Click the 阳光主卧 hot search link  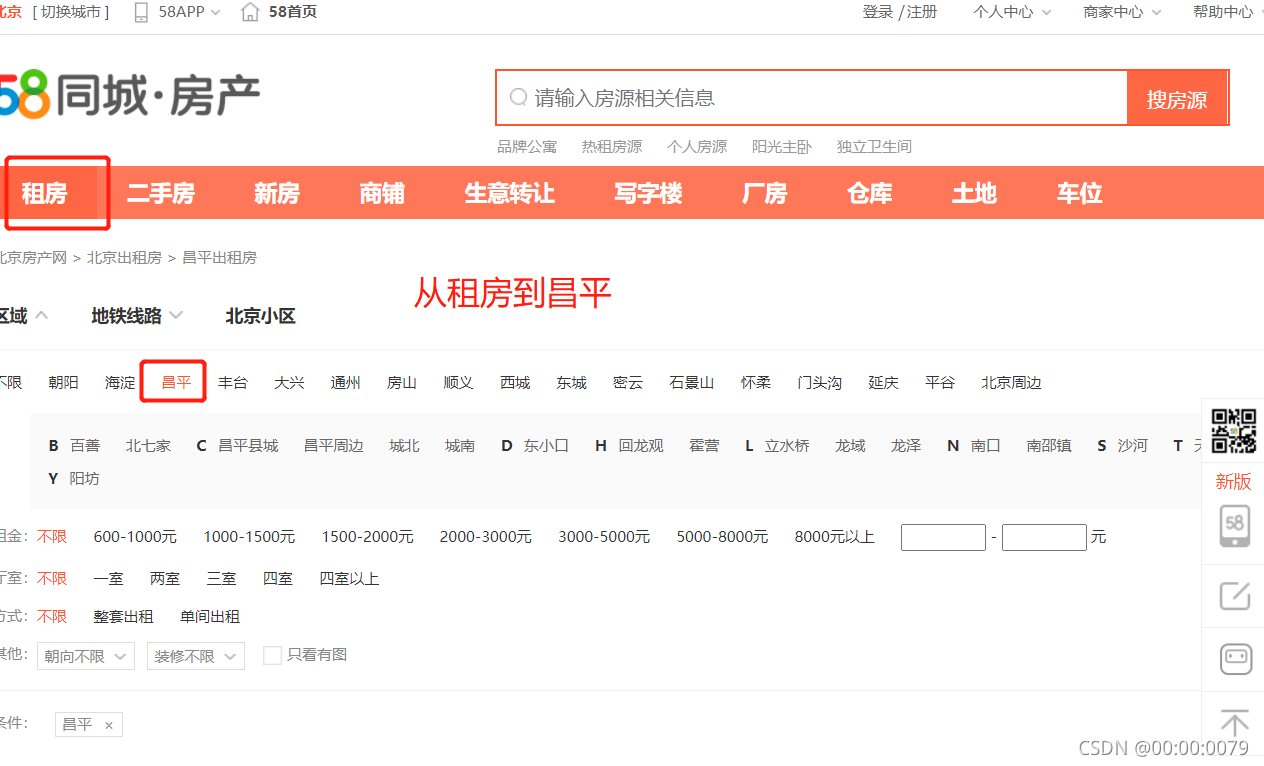point(782,146)
